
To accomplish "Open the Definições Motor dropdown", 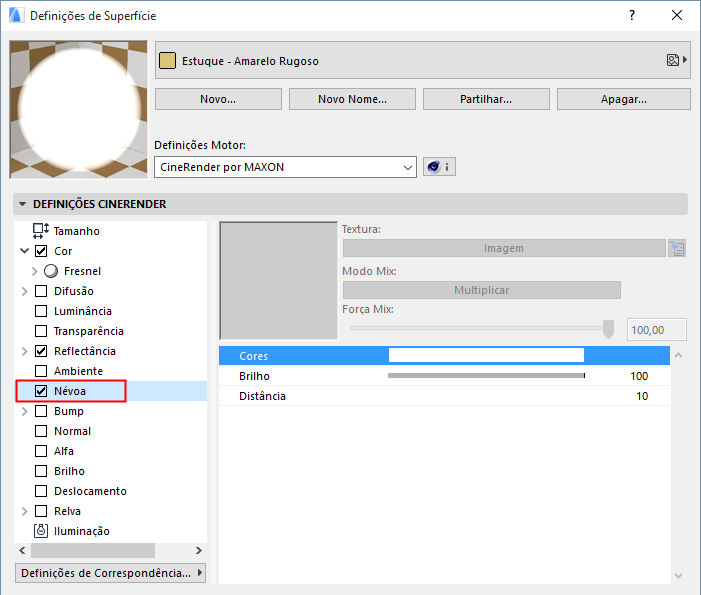I will tap(285, 167).
